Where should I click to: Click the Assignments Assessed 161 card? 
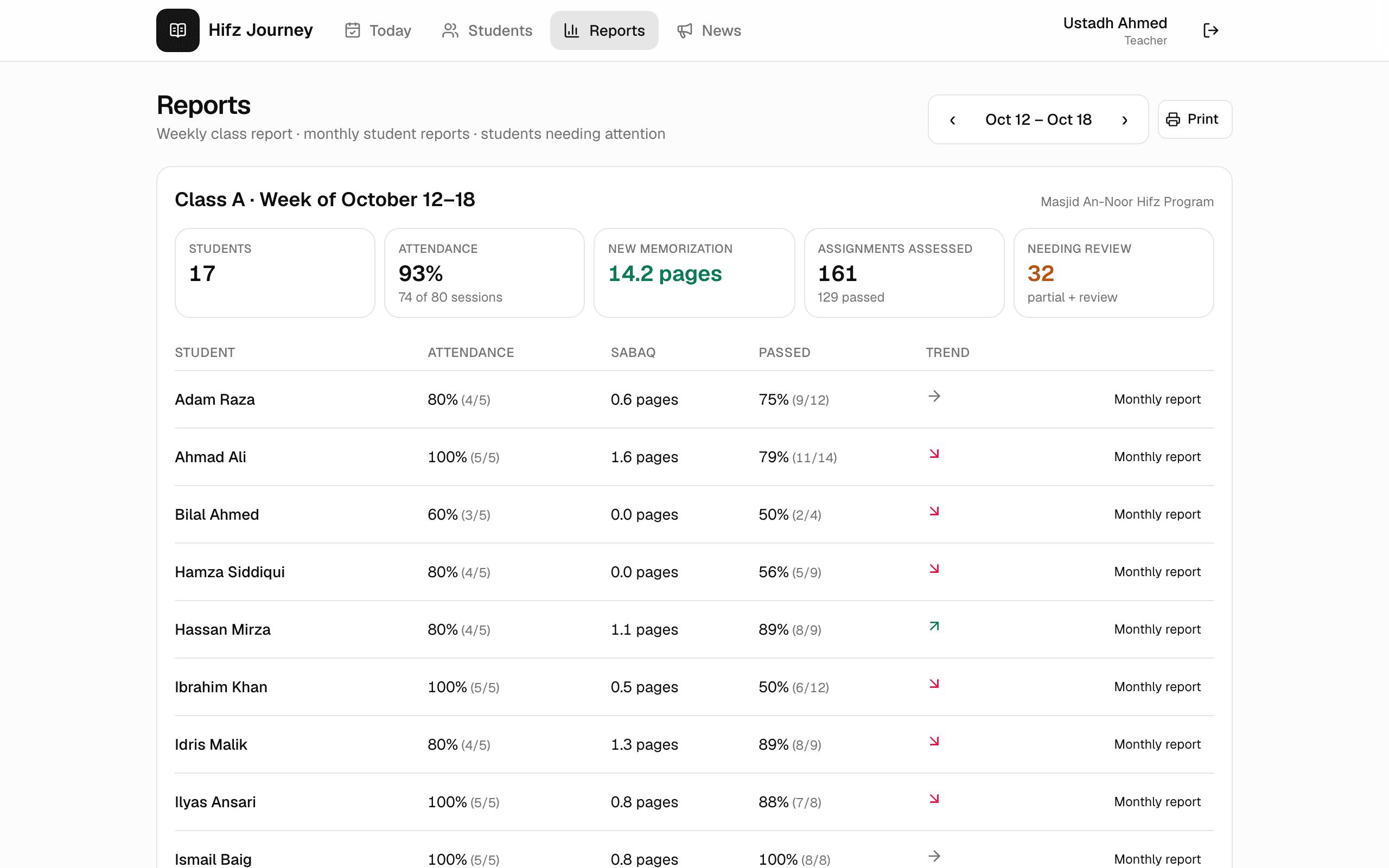904,273
